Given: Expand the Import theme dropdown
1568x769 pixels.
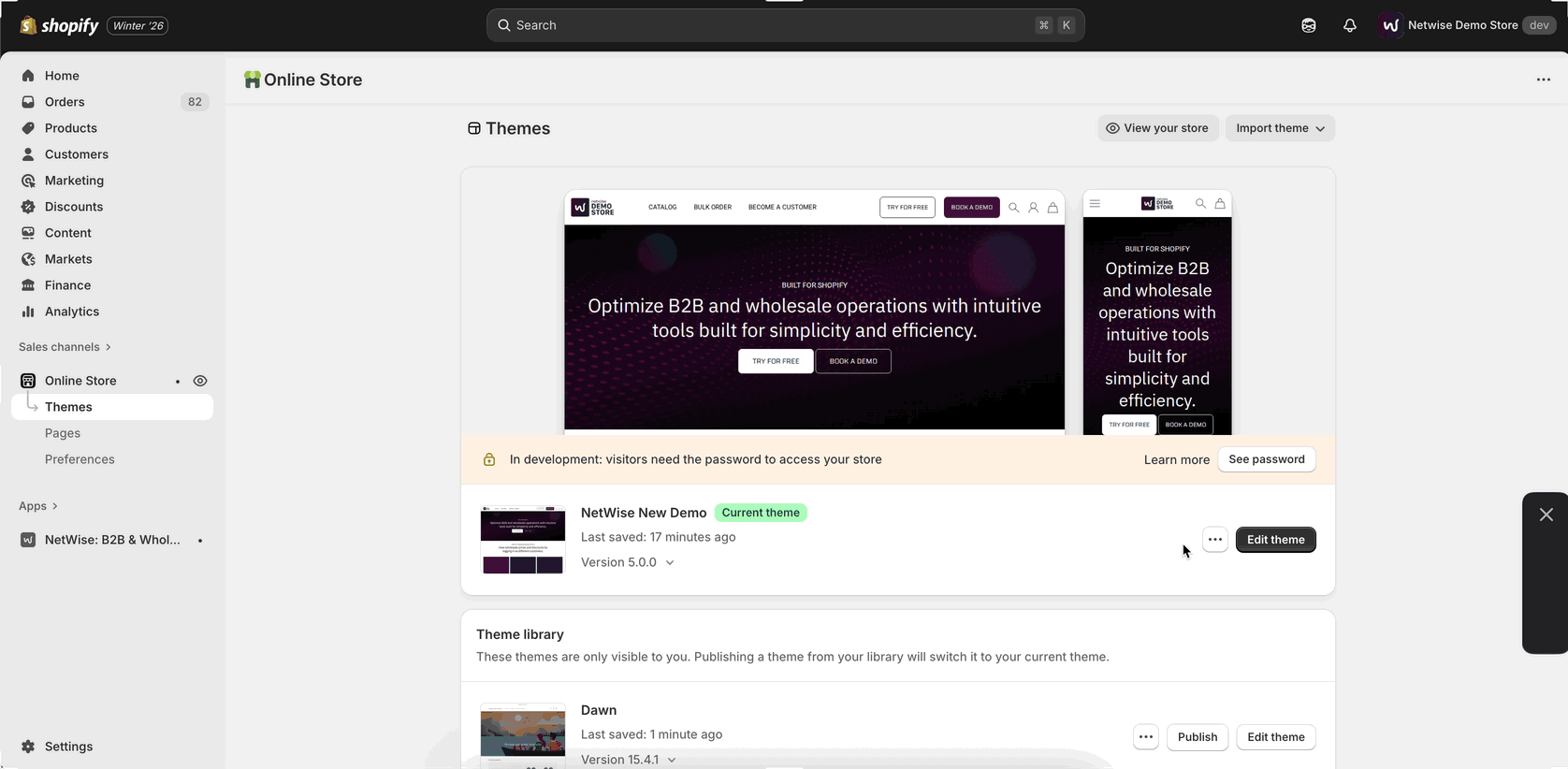Looking at the screenshot, I should click(x=1280, y=128).
